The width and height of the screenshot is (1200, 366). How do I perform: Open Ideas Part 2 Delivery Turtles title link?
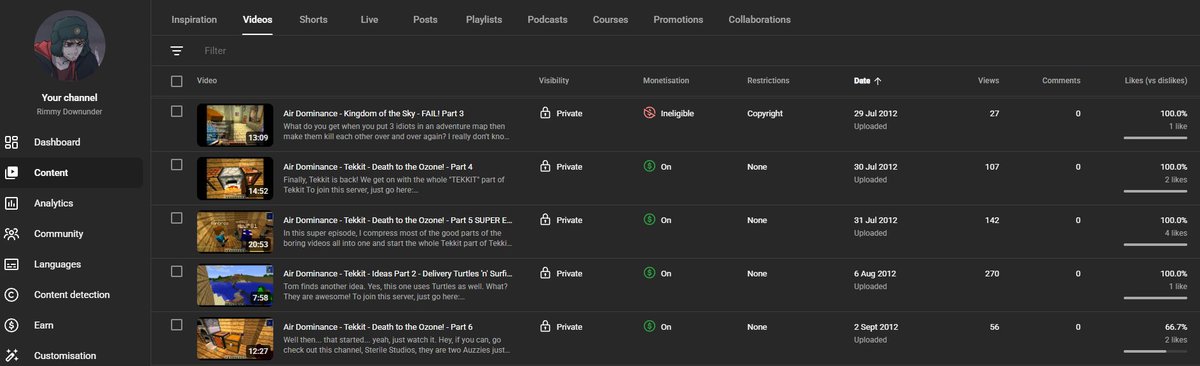(397, 273)
